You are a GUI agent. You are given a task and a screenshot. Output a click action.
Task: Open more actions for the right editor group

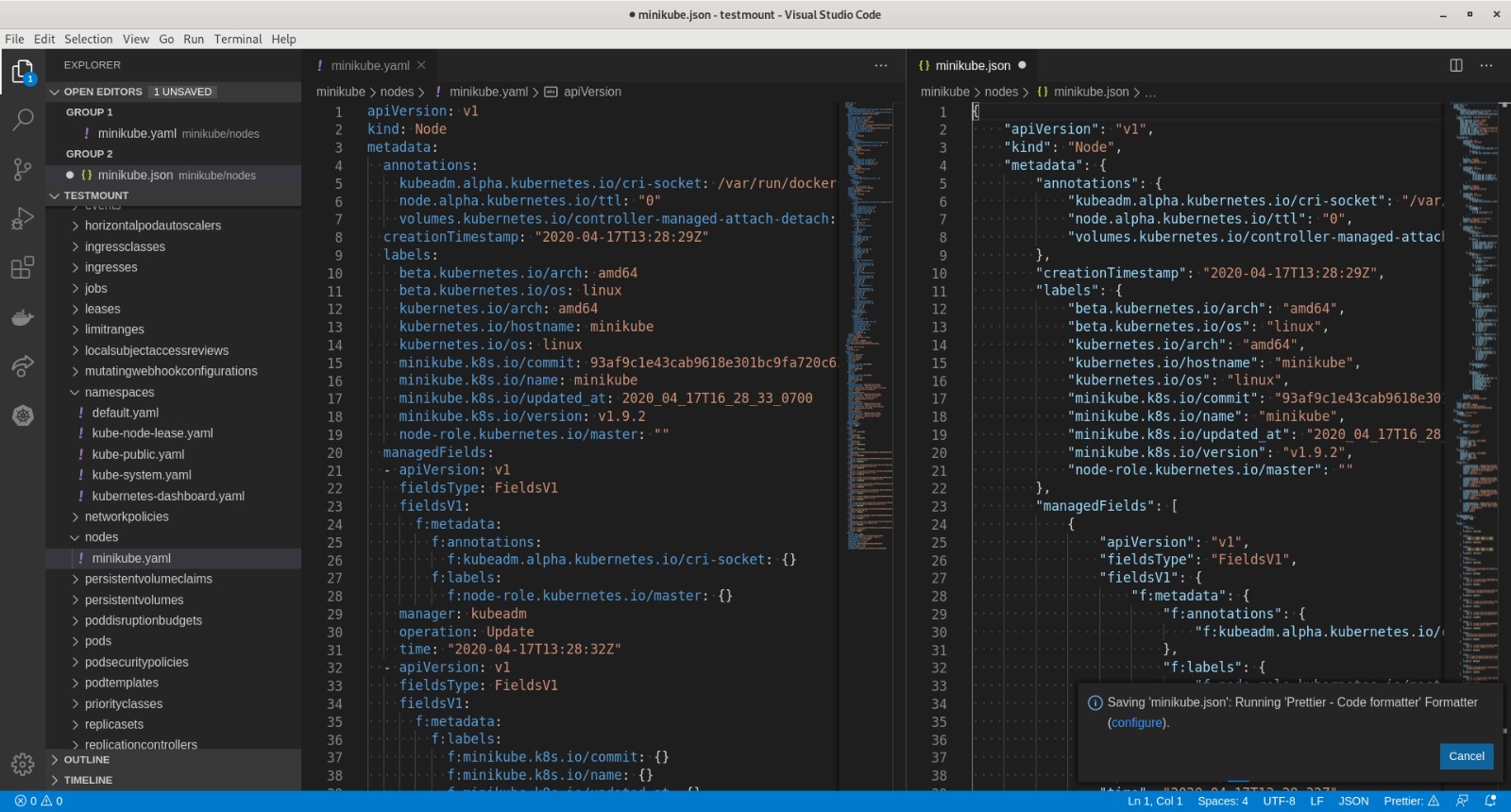click(x=1486, y=65)
